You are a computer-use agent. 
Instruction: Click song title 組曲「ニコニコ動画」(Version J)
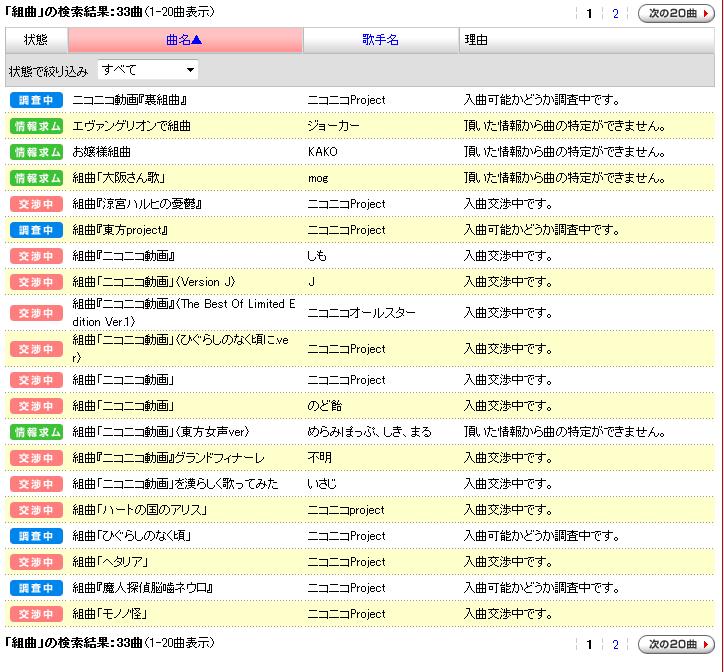click(x=154, y=282)
